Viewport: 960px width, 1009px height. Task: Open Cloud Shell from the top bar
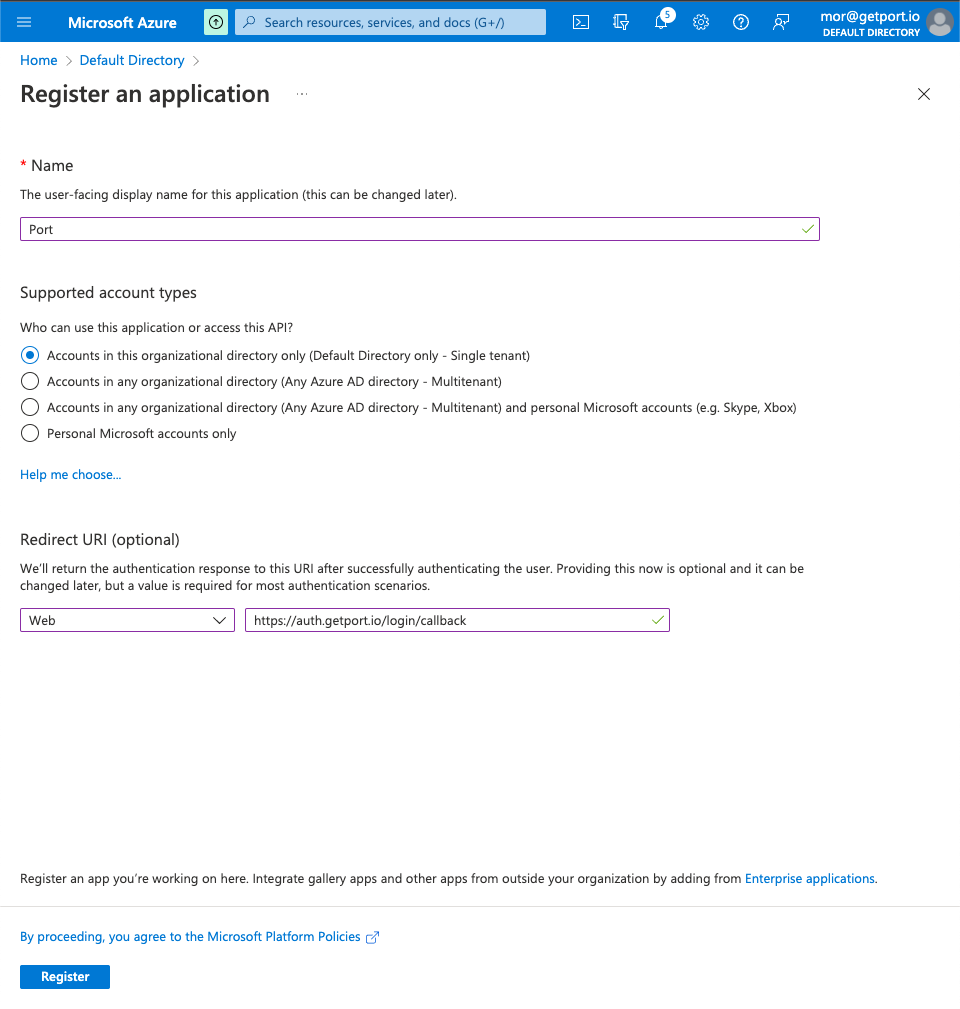581,22
